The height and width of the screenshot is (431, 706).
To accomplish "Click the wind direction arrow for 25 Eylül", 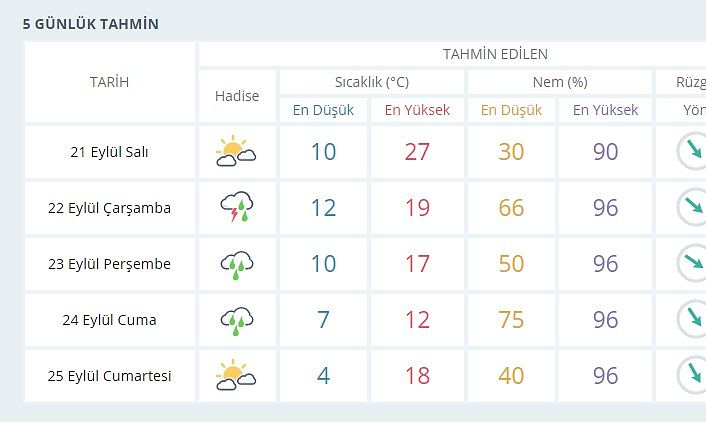I will pyautogui.click(x=691, y=376).
